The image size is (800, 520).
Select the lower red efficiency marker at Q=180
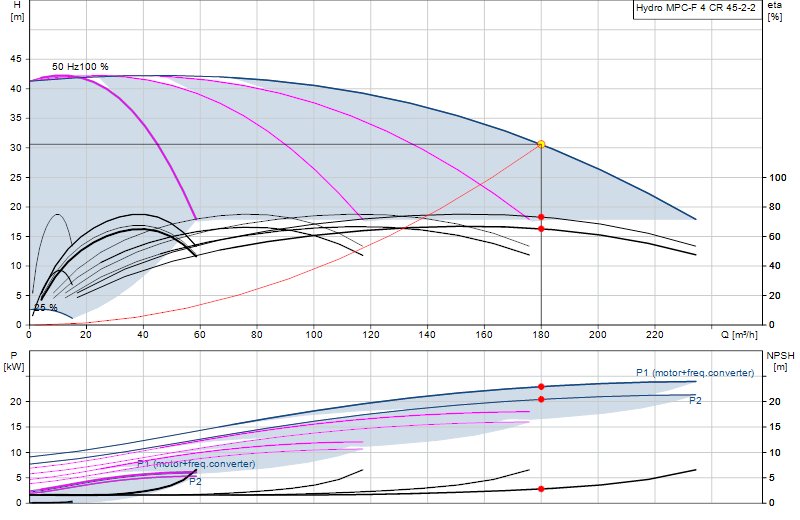(x=541, y=229)
